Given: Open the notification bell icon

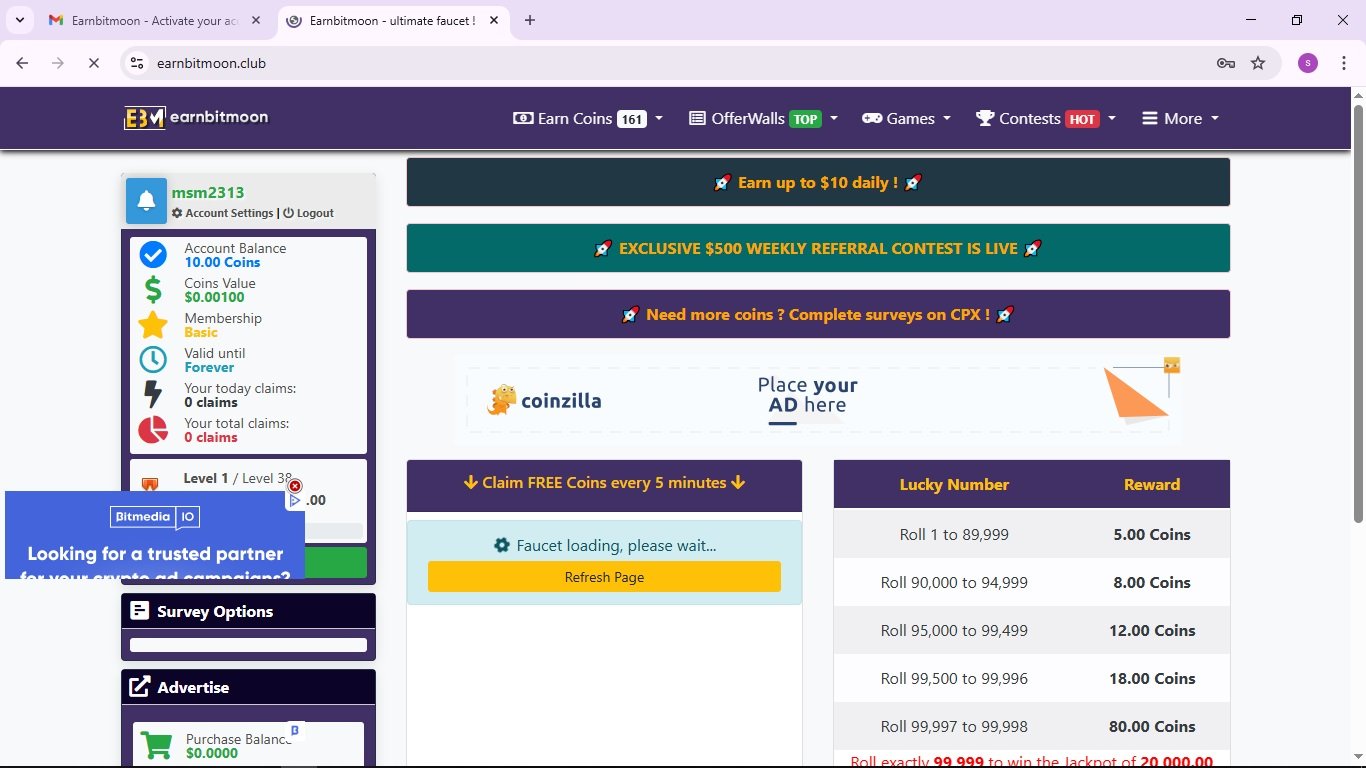Looking at the screenshot, I should 146,200.
